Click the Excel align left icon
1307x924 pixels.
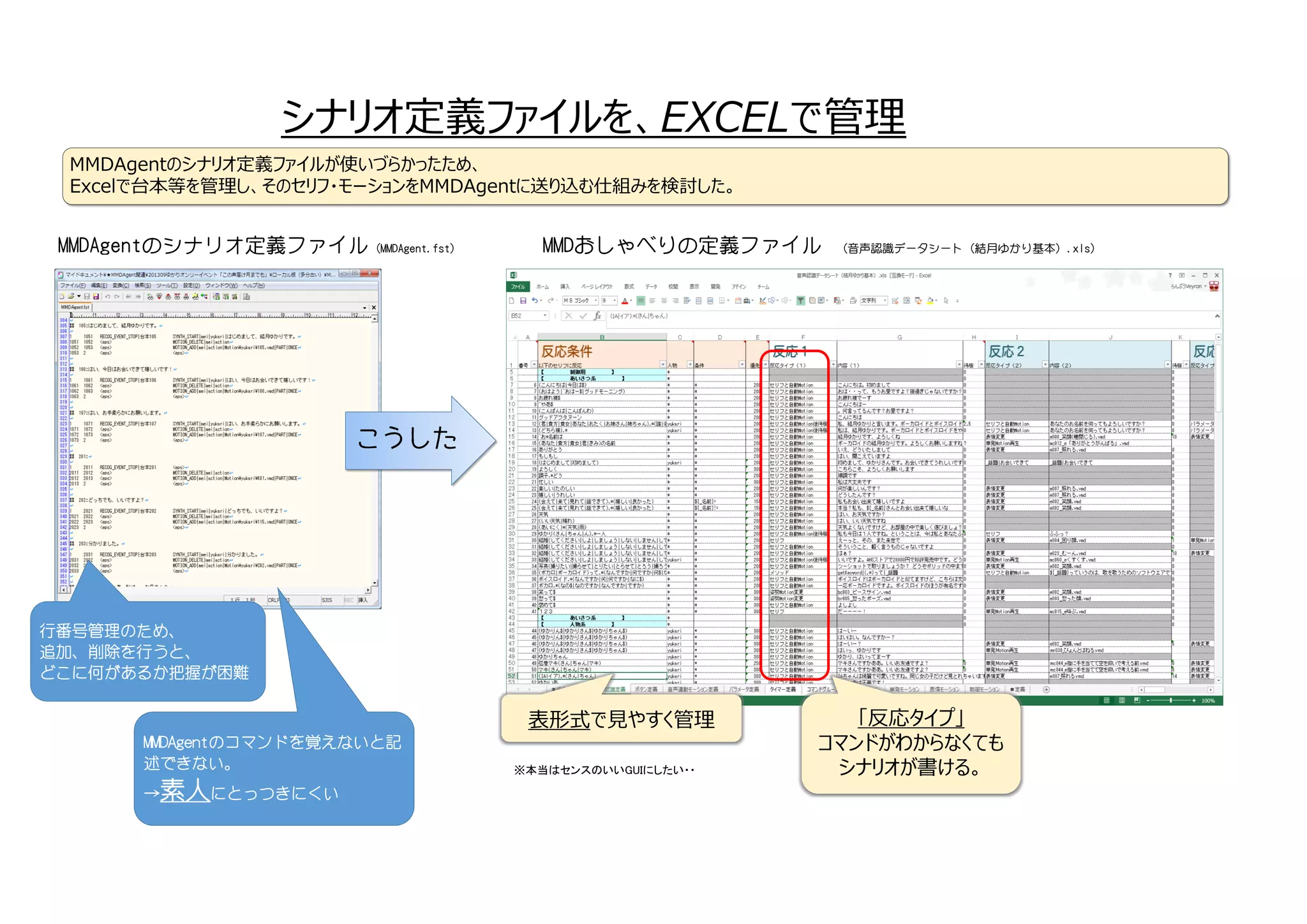pos(652,301)
